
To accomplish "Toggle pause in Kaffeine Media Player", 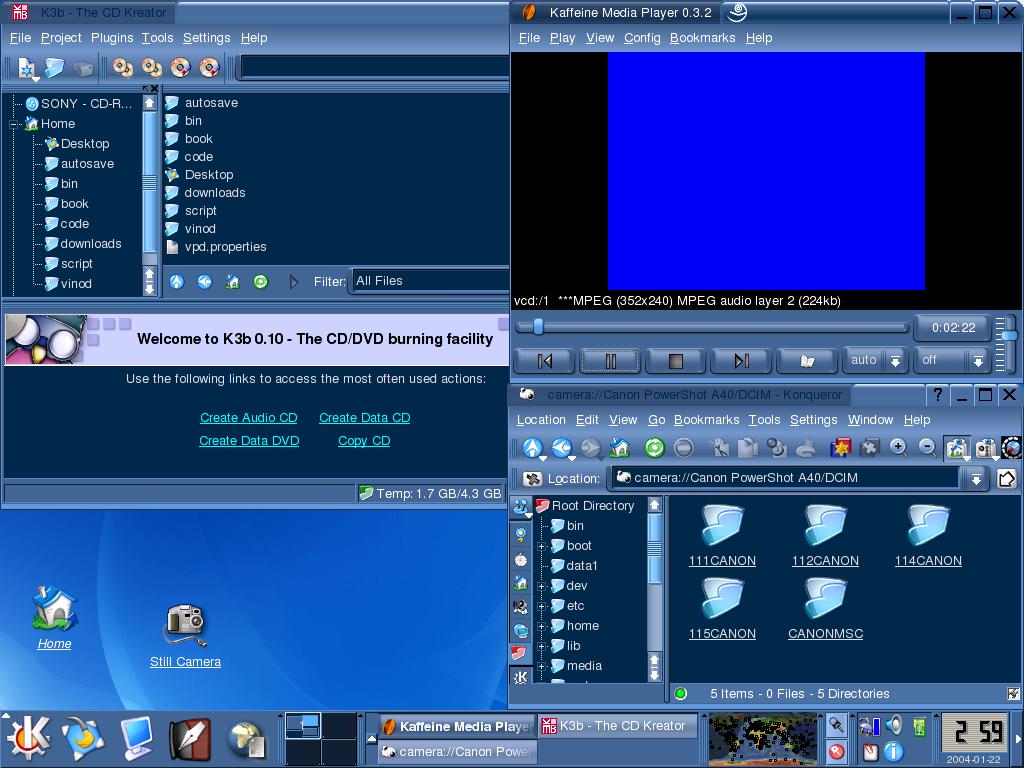I will [610, 360].
